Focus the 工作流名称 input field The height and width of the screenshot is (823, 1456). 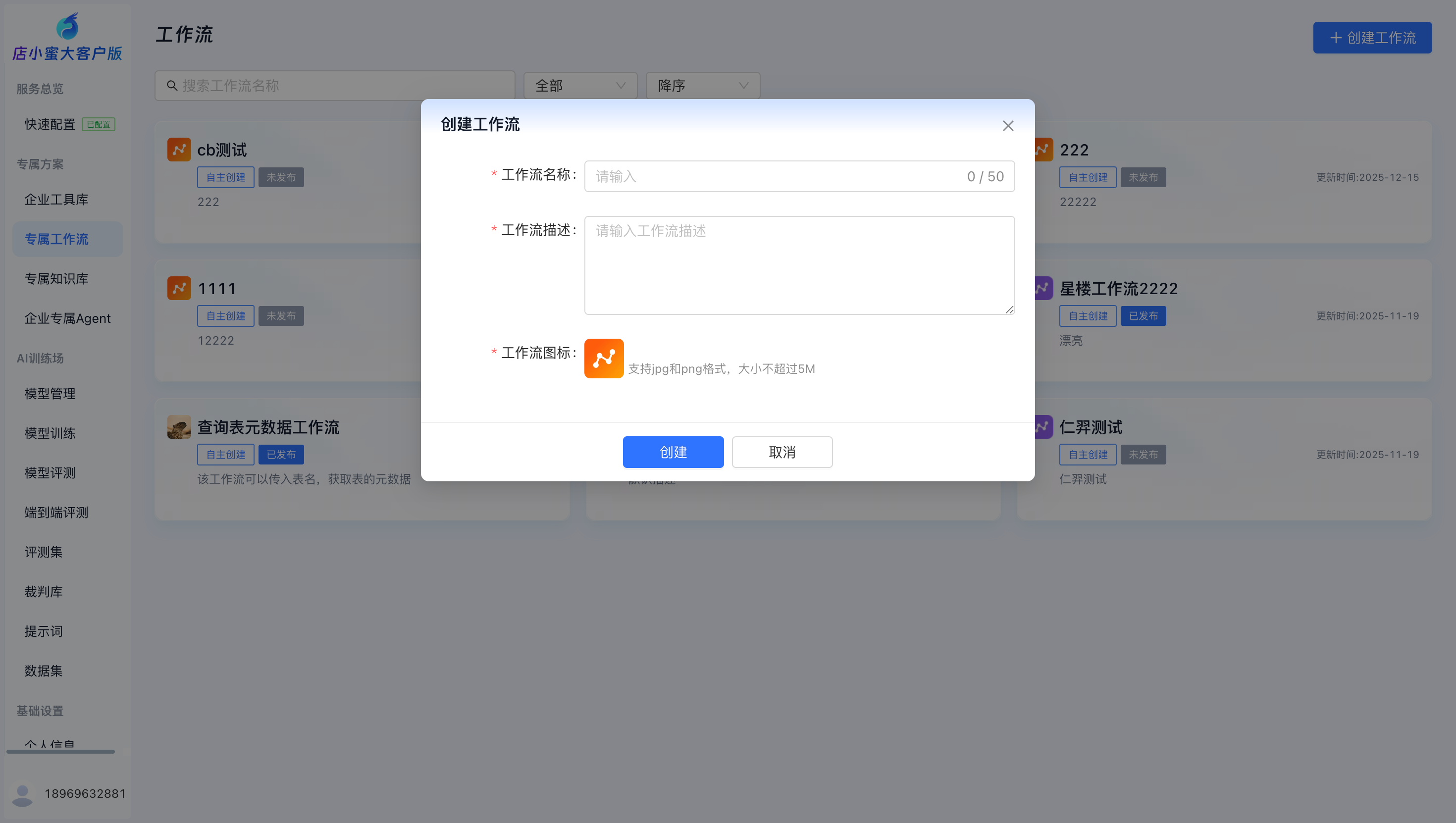pyautogui.click(x=780, y=176)
